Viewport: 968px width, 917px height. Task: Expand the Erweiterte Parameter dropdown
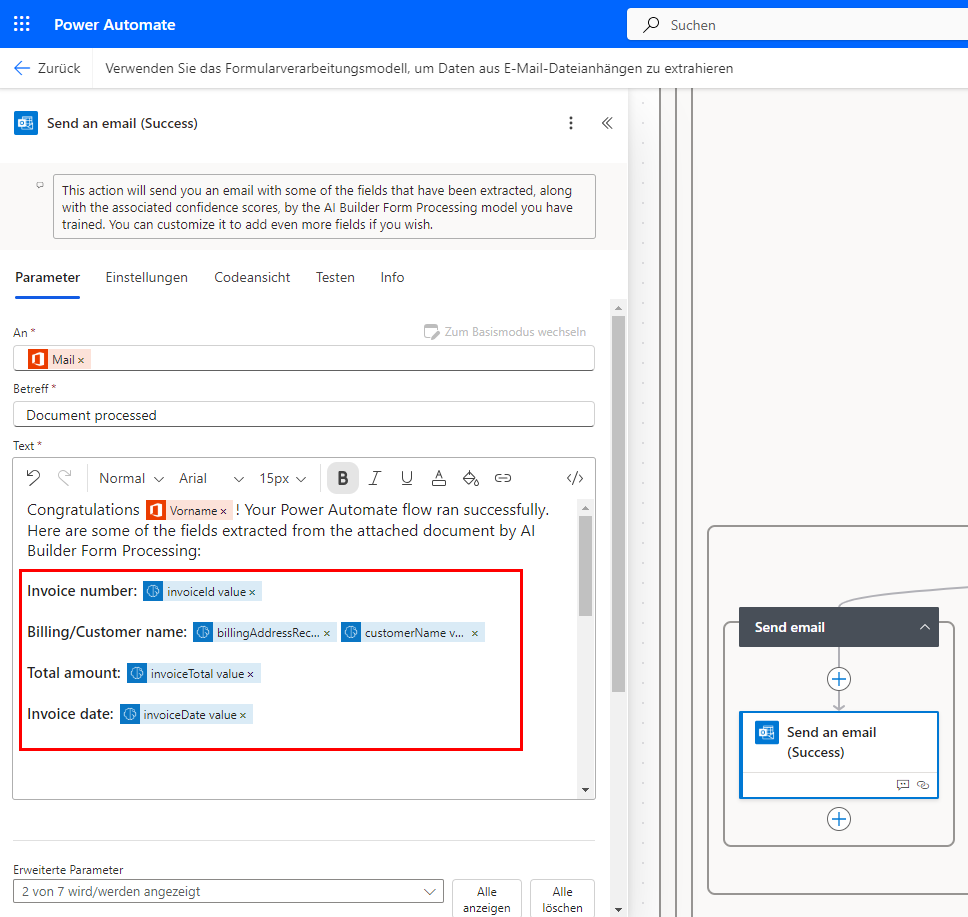pos(228,891)
